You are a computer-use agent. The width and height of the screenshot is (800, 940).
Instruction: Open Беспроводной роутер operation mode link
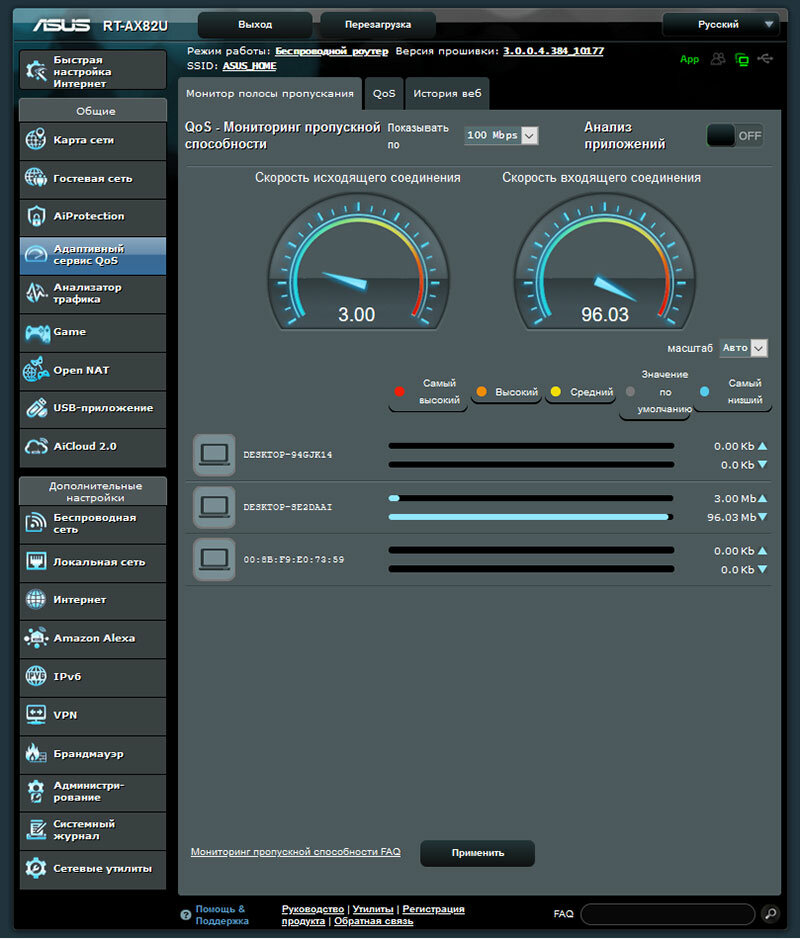(x=332, y=51)
